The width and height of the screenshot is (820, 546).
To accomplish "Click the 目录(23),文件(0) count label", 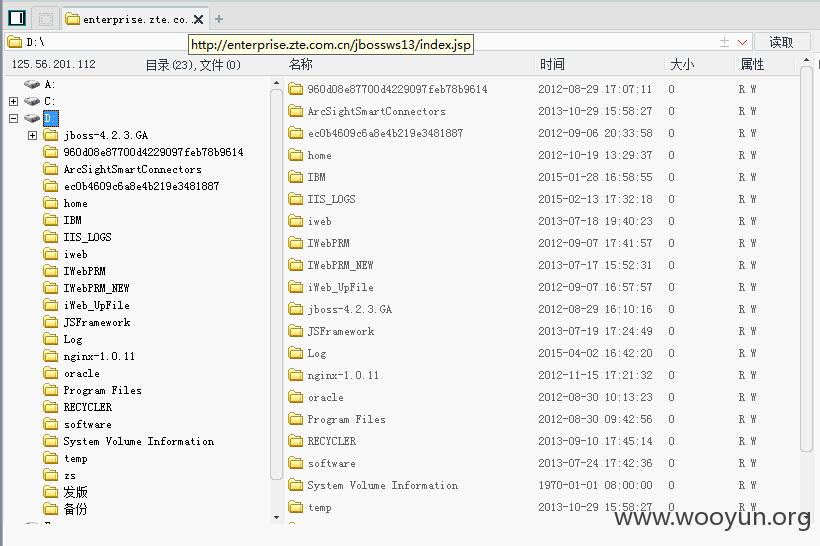I will coord(192,65).
